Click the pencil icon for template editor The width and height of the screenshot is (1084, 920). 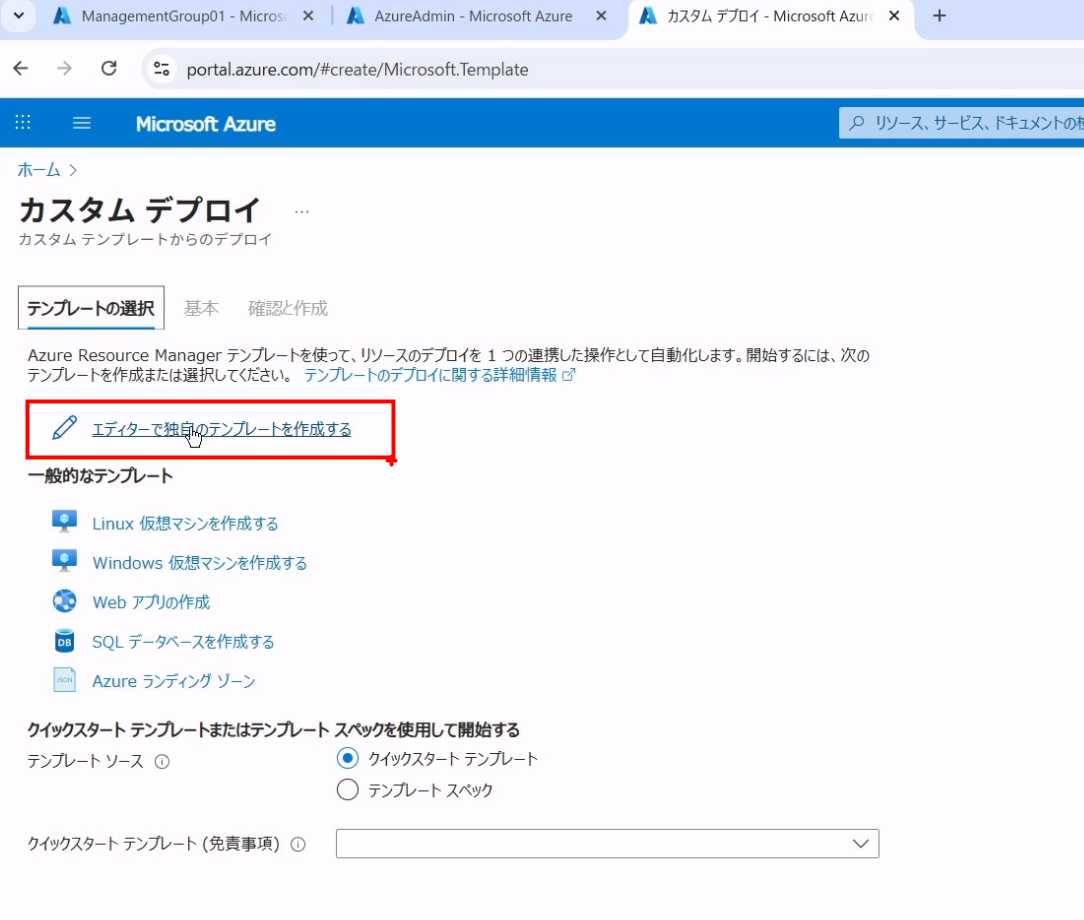pyautogui.click(x=64, y=429)
